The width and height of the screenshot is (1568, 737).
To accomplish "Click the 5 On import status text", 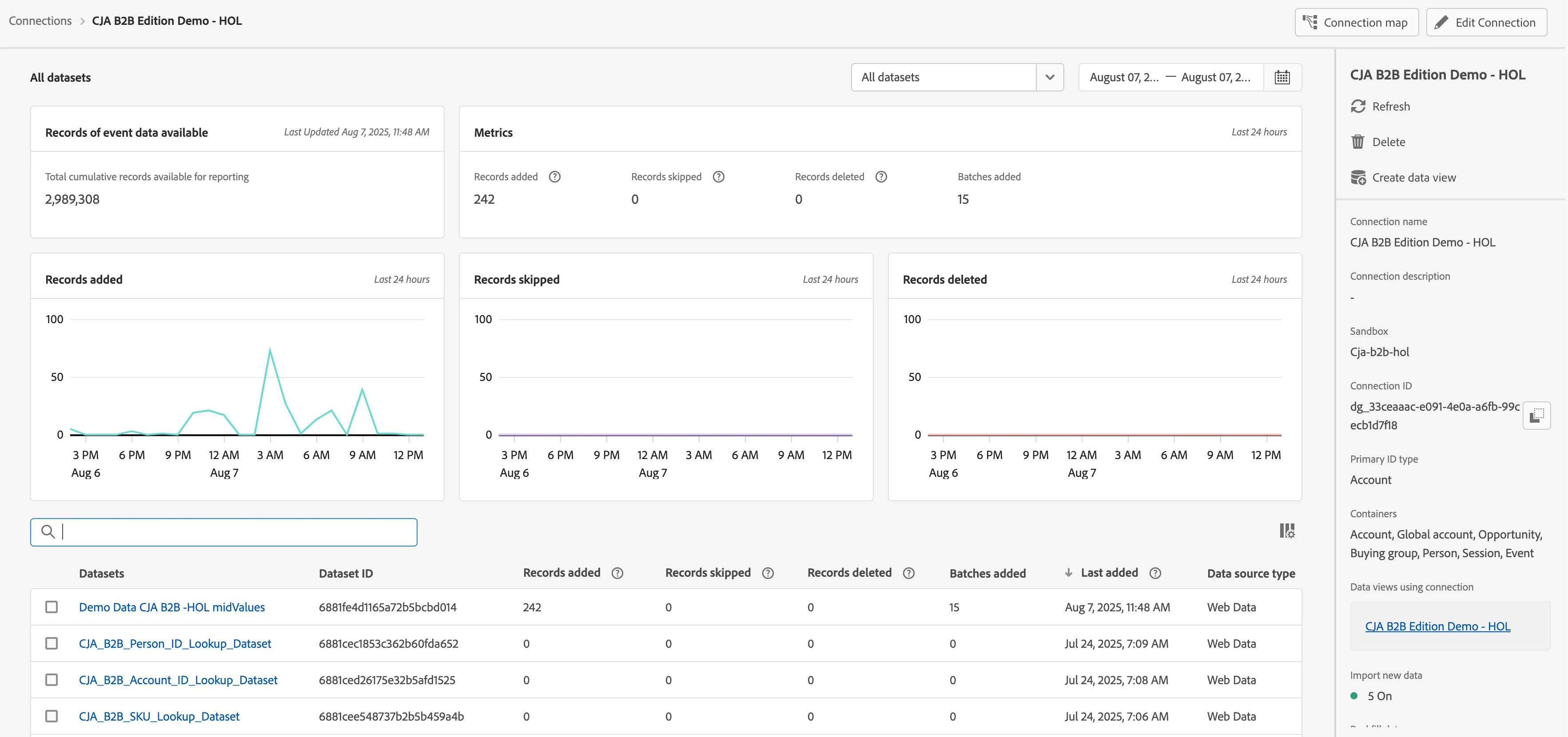I will (x=1379, y=696).
